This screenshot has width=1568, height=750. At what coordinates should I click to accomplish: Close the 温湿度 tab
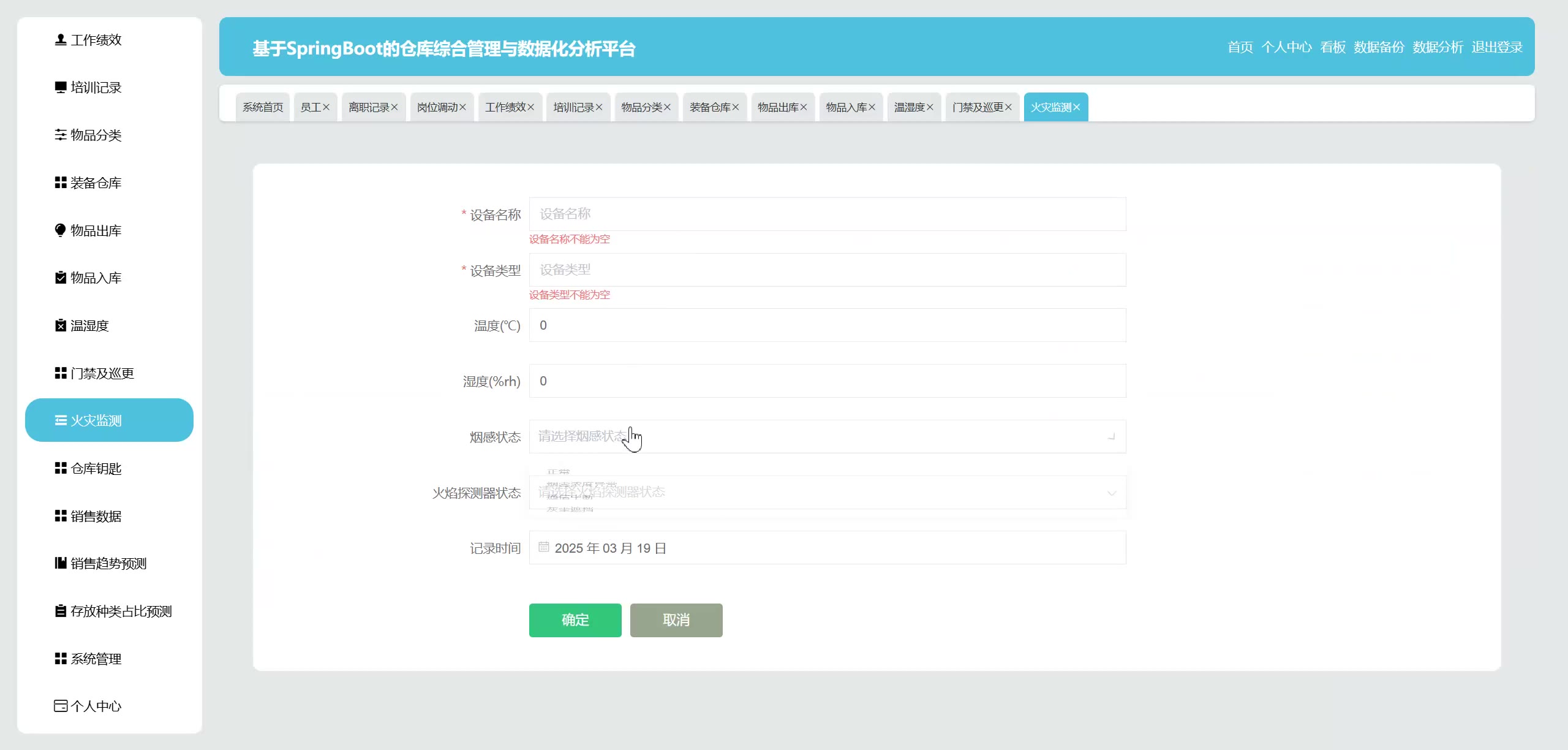point(930,107)
